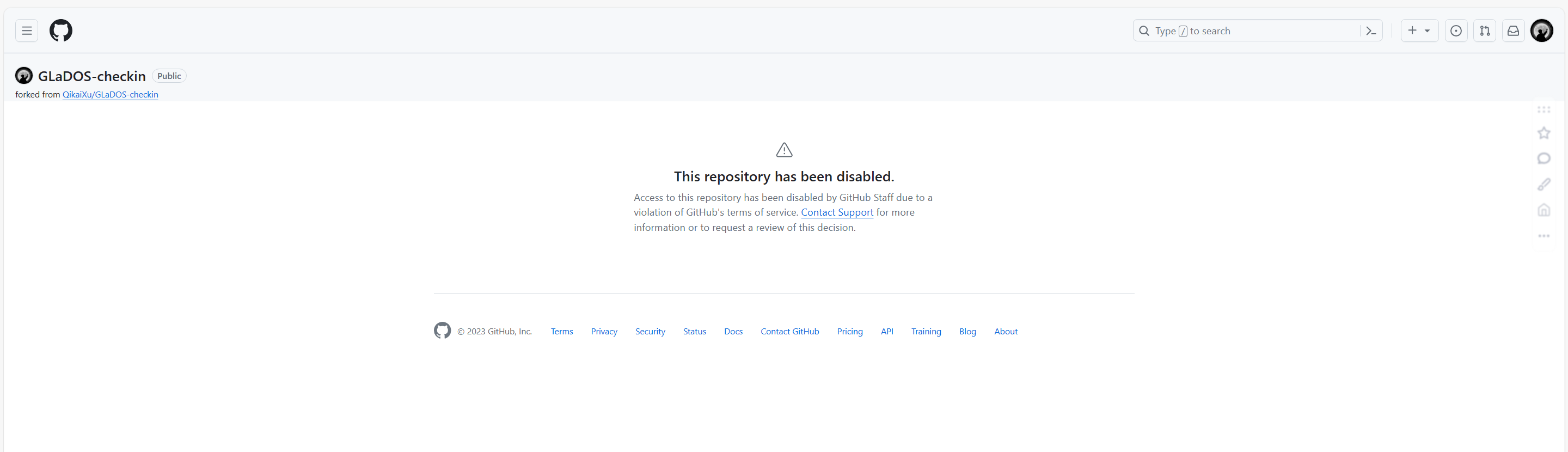Click the star icon in side panel
The width and height of the screenshot is (1568, 452).
coord(1543,133)
